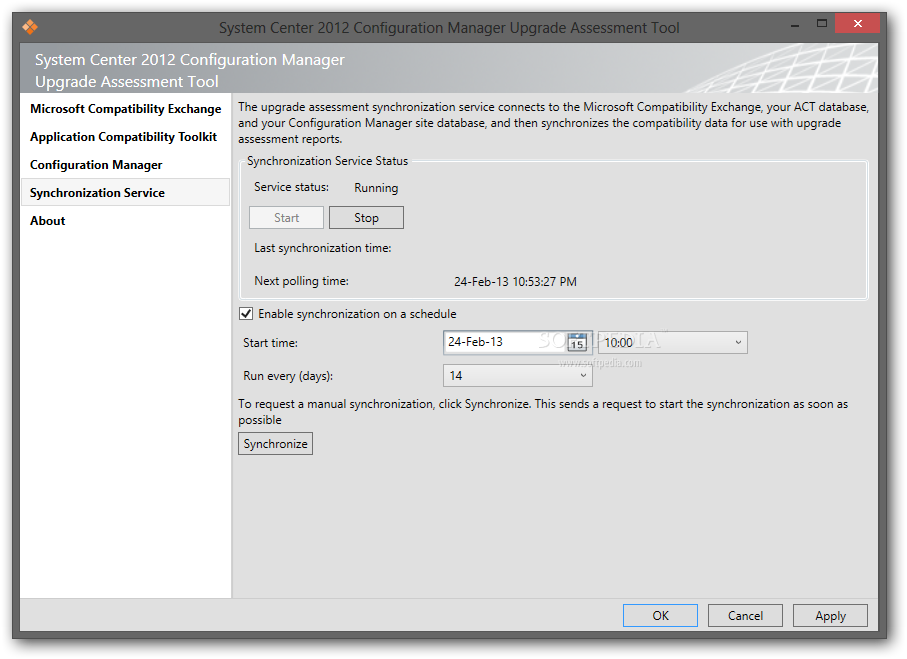Click the orange app icon in title bar
This screenshot has width=907, height=659.
(30, 27)
